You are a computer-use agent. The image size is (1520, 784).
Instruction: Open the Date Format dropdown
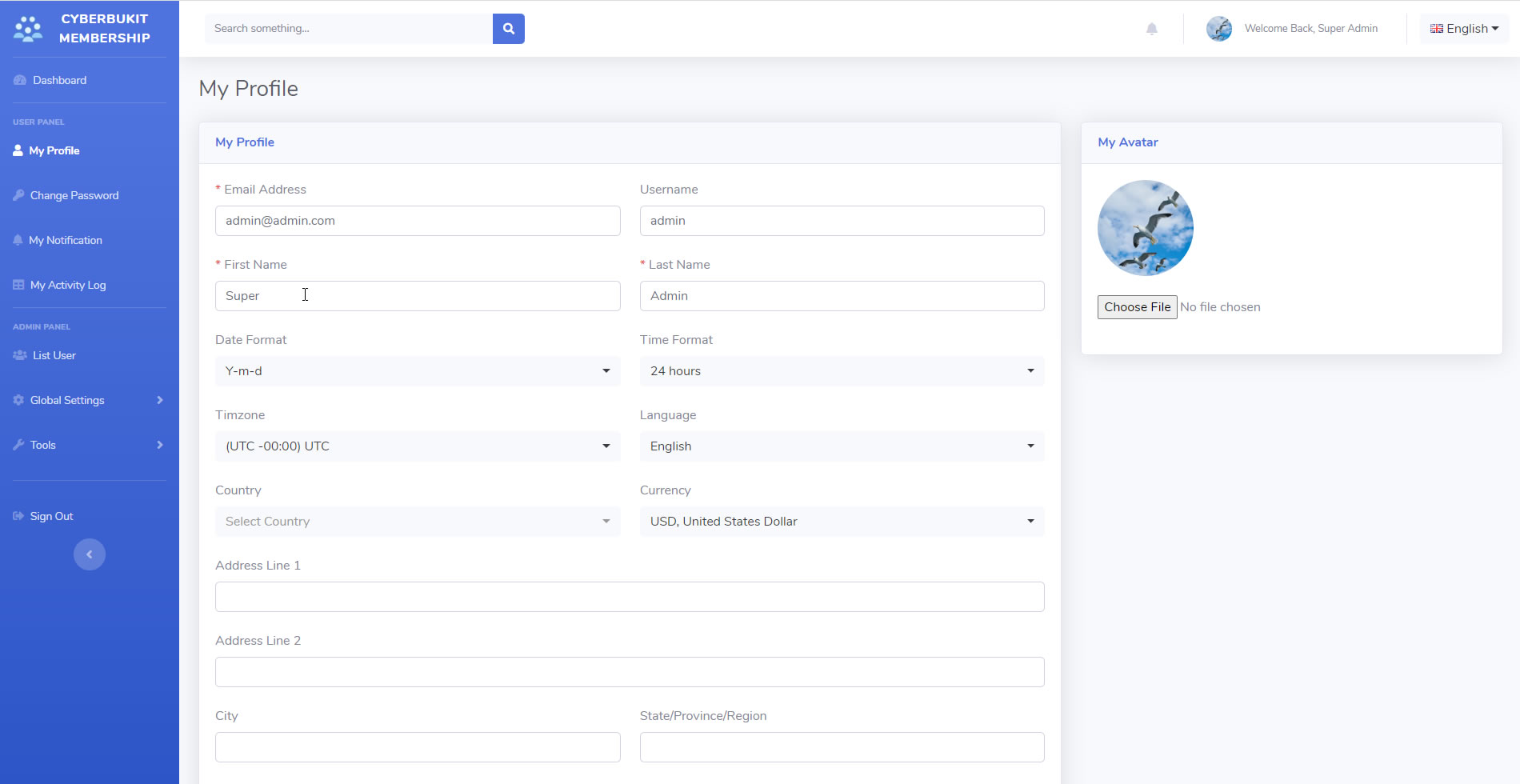pyautogui.click(x=417, y=371)
